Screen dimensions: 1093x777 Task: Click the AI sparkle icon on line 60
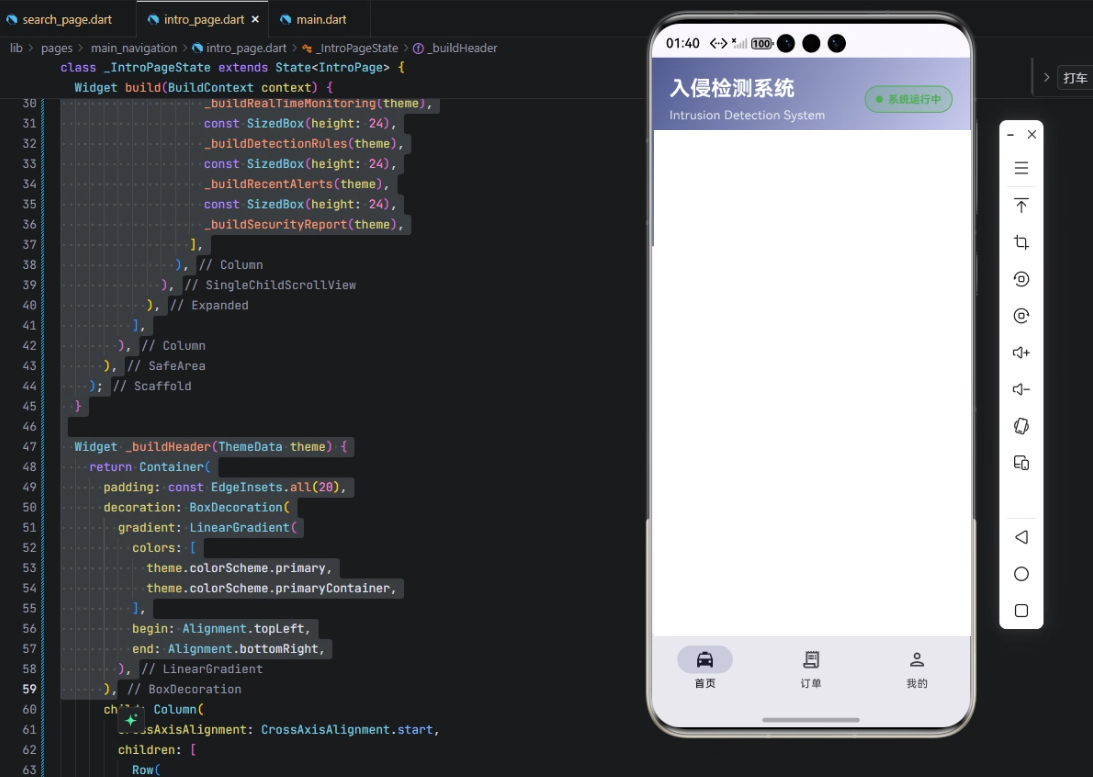point(130,721)
